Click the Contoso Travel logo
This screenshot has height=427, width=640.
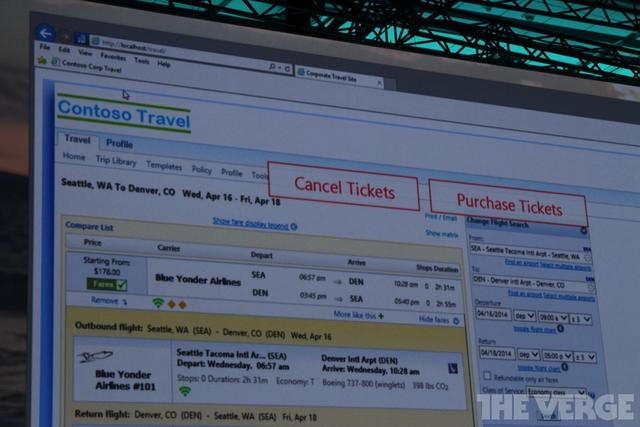124,114
